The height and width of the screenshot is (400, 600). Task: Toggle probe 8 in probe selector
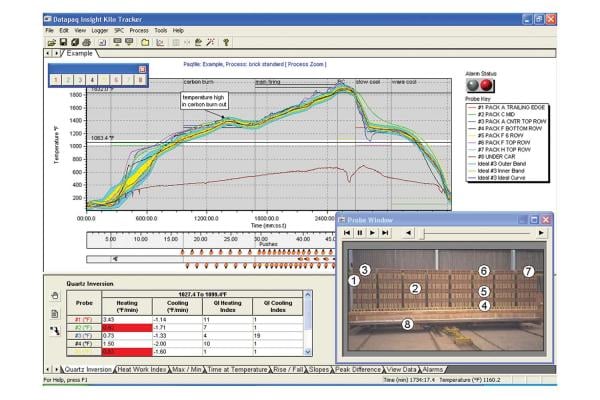141,79
